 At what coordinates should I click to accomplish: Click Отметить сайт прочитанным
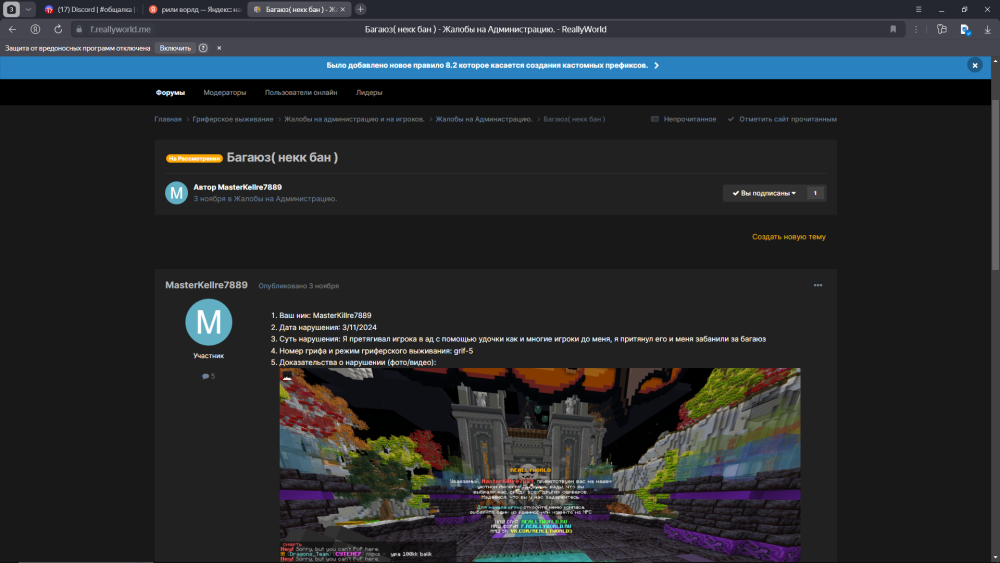pyautogui.click(x=782, y=119)
